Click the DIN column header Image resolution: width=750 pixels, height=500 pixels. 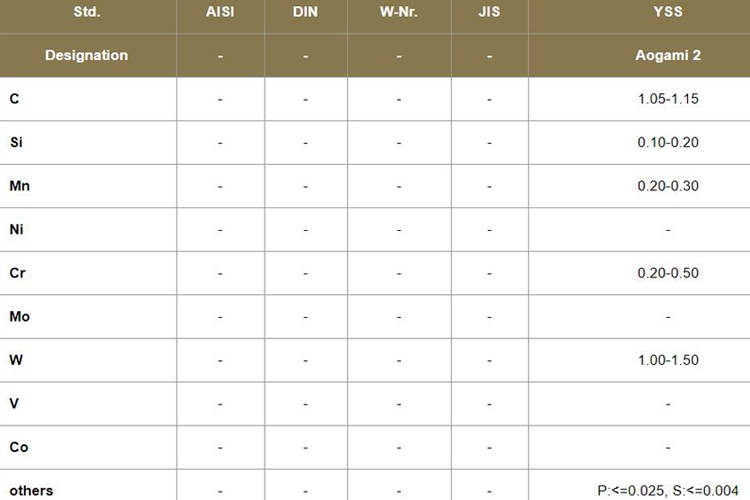pos(306,13)
